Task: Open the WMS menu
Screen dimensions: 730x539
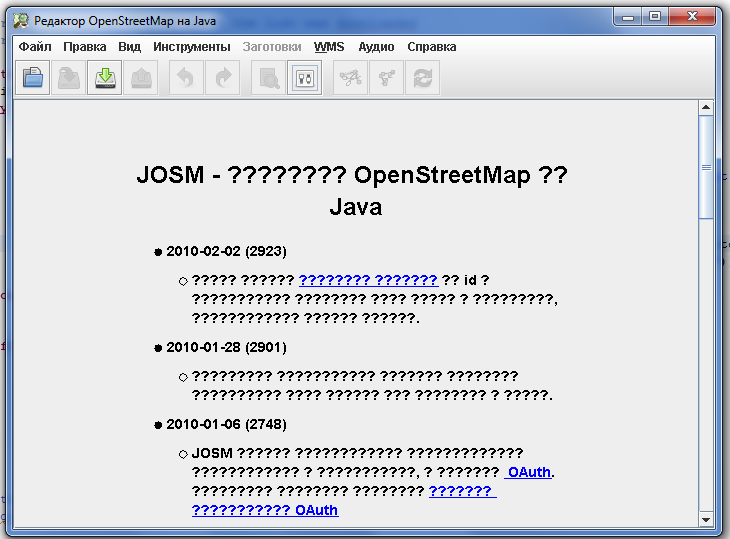Action: click(x=329, y=47)
